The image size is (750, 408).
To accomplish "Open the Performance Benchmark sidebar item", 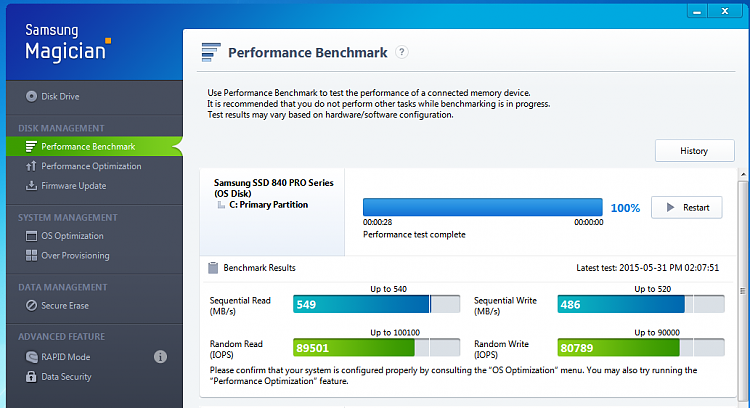I will click(x=94, y=146).
